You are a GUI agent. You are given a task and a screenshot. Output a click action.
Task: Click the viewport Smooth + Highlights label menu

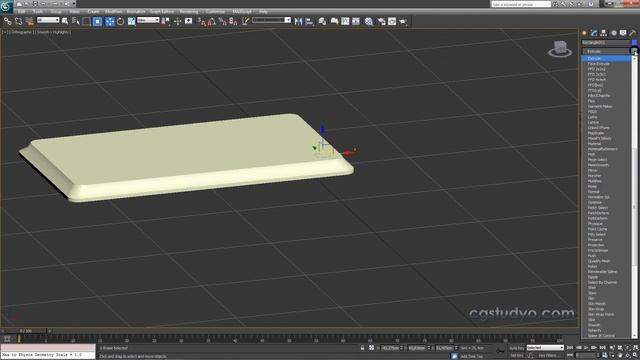click(53, 32)
